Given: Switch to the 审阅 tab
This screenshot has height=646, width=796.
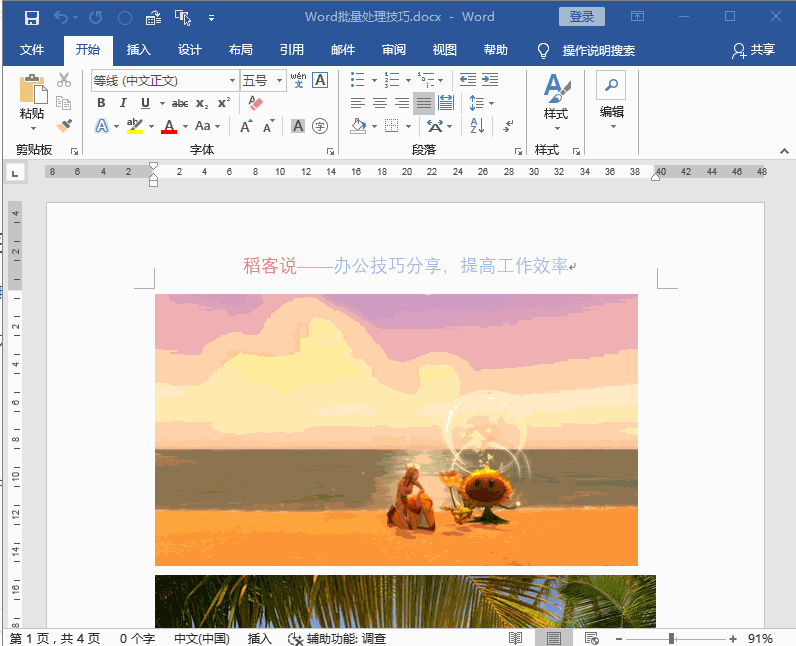Looking at the screenshot, I should [394, 50].
